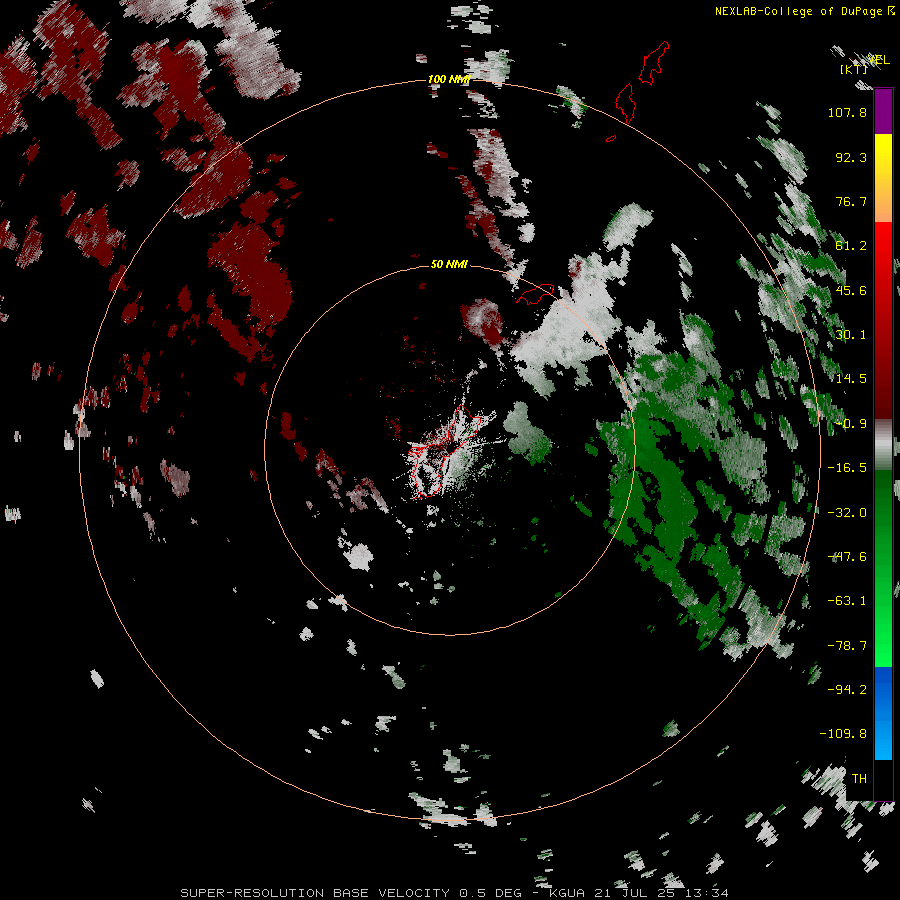Click the 76.7 value on velocity scale
Image resolution: width=900 pixels, height=900 pixels.
click(851, 201)
